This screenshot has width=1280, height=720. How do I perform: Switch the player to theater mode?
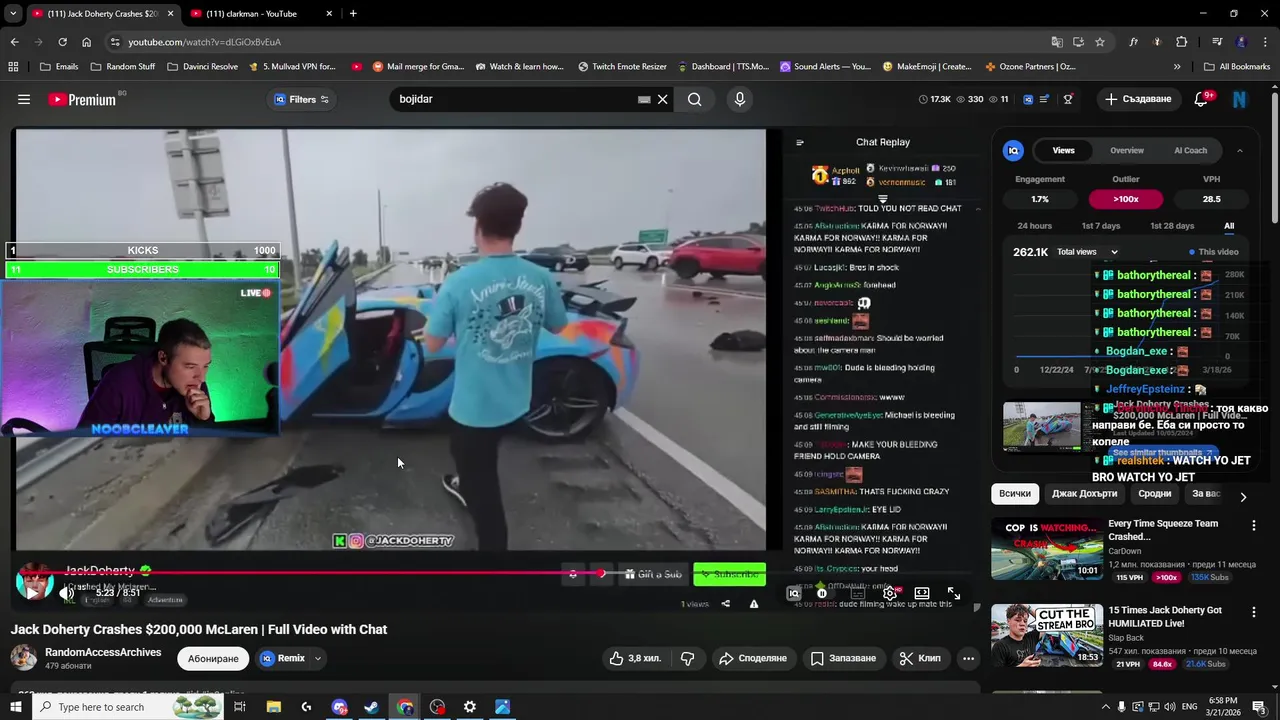pos(922,593)
